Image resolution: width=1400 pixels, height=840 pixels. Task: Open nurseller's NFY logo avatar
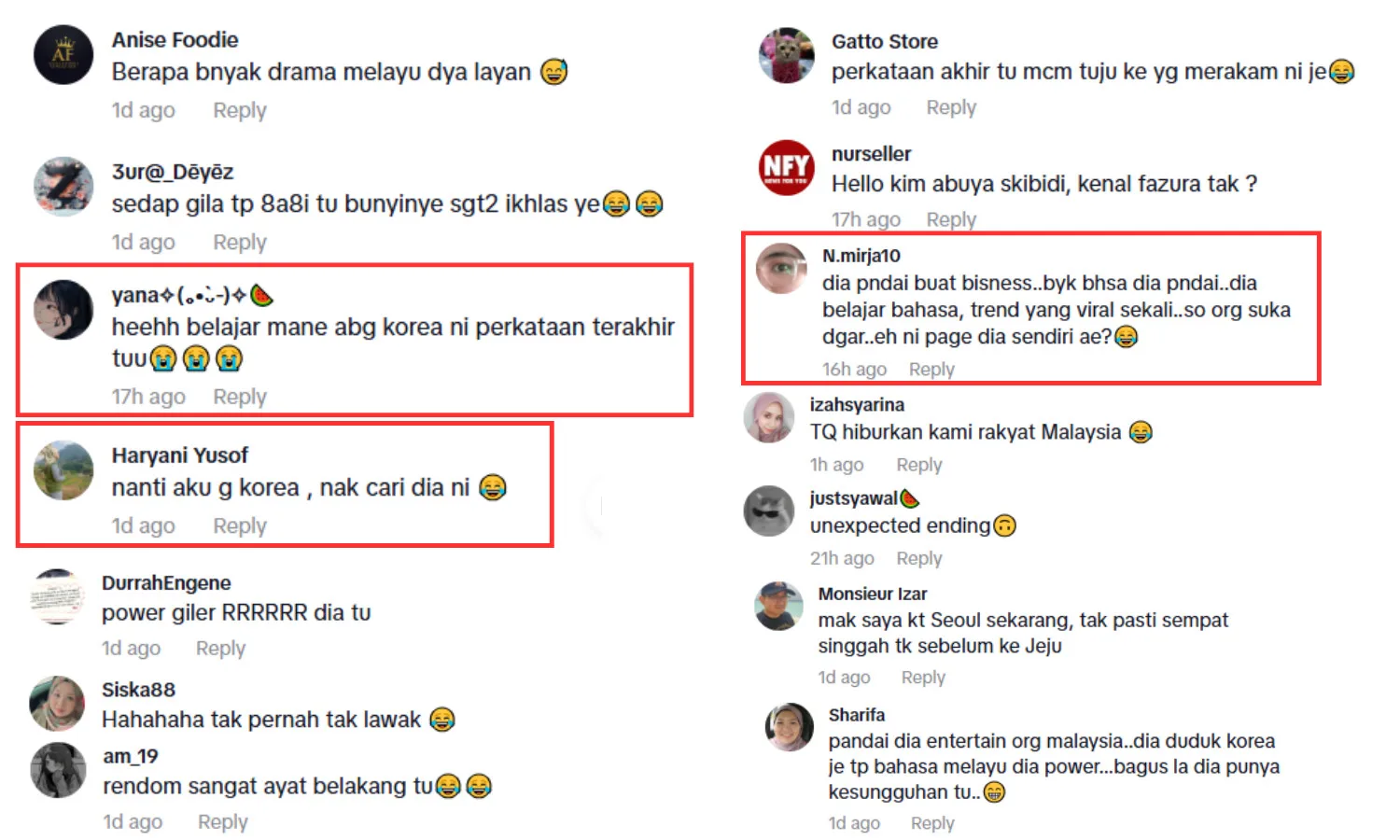786,168
